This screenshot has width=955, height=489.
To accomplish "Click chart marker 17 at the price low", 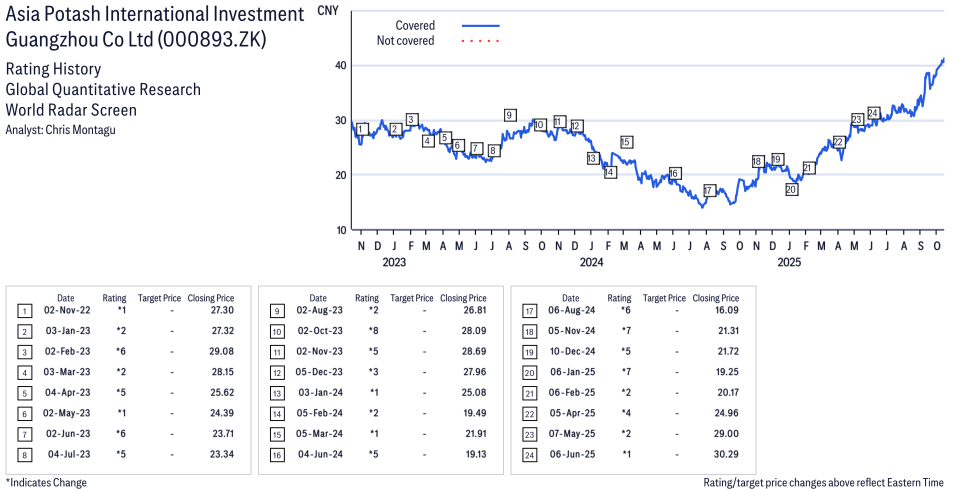I will tap(708, 190).
